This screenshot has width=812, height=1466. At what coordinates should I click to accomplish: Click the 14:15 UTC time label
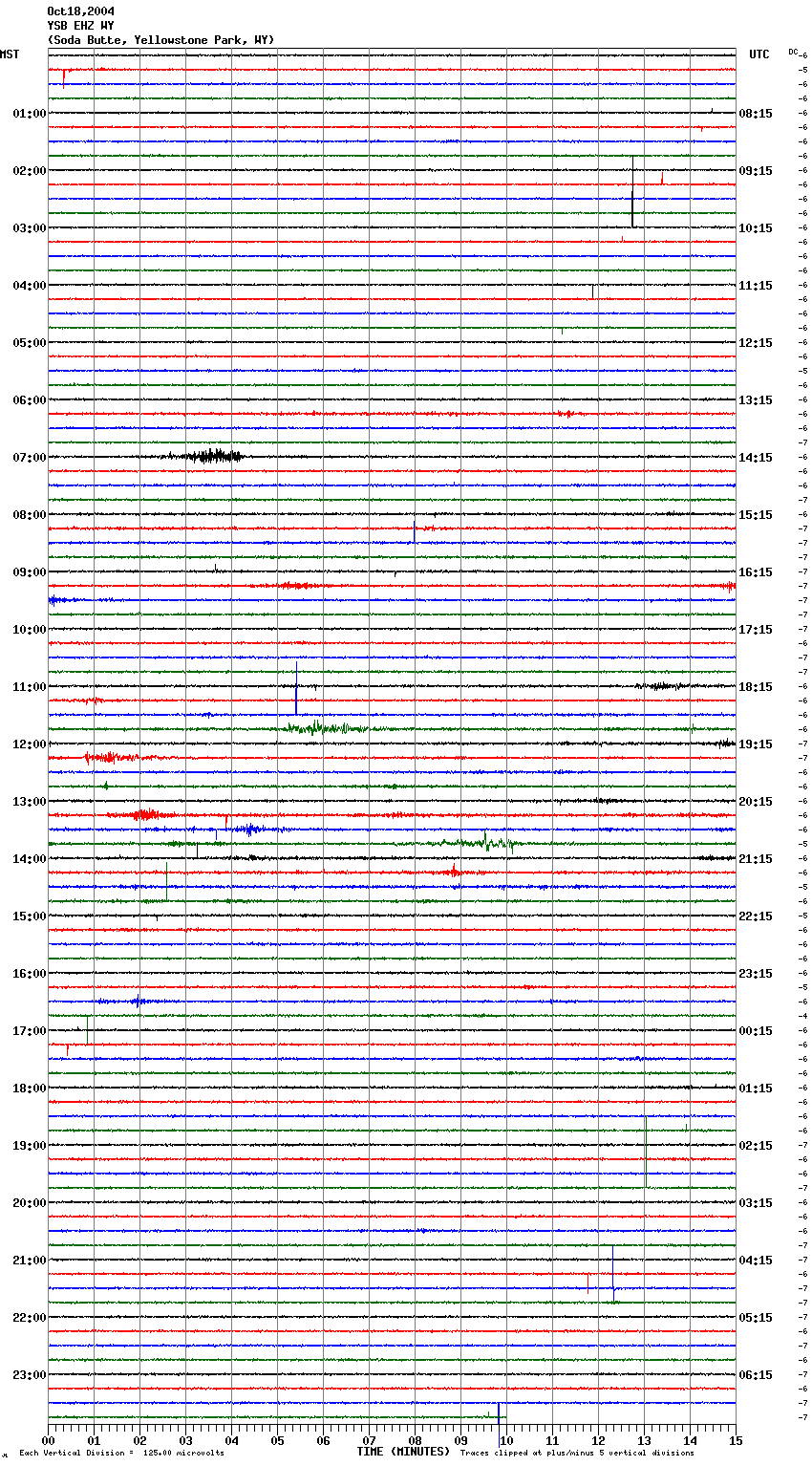point(756,458)
